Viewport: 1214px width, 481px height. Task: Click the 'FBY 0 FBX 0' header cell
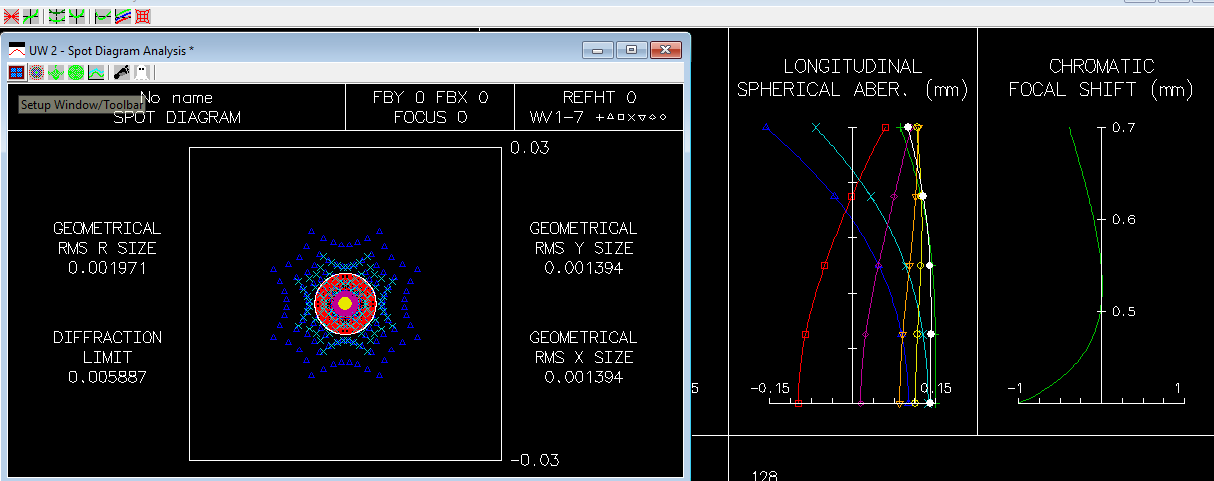click(x=430, y=107)
